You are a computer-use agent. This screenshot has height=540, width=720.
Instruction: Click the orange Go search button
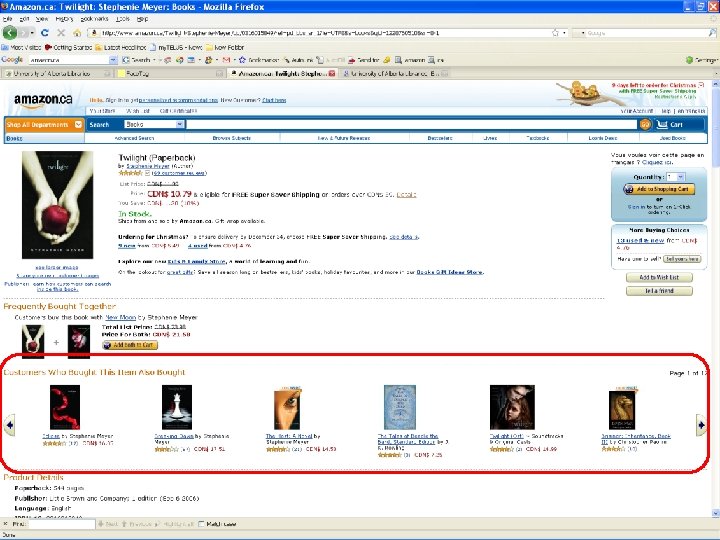pos(645,124)
